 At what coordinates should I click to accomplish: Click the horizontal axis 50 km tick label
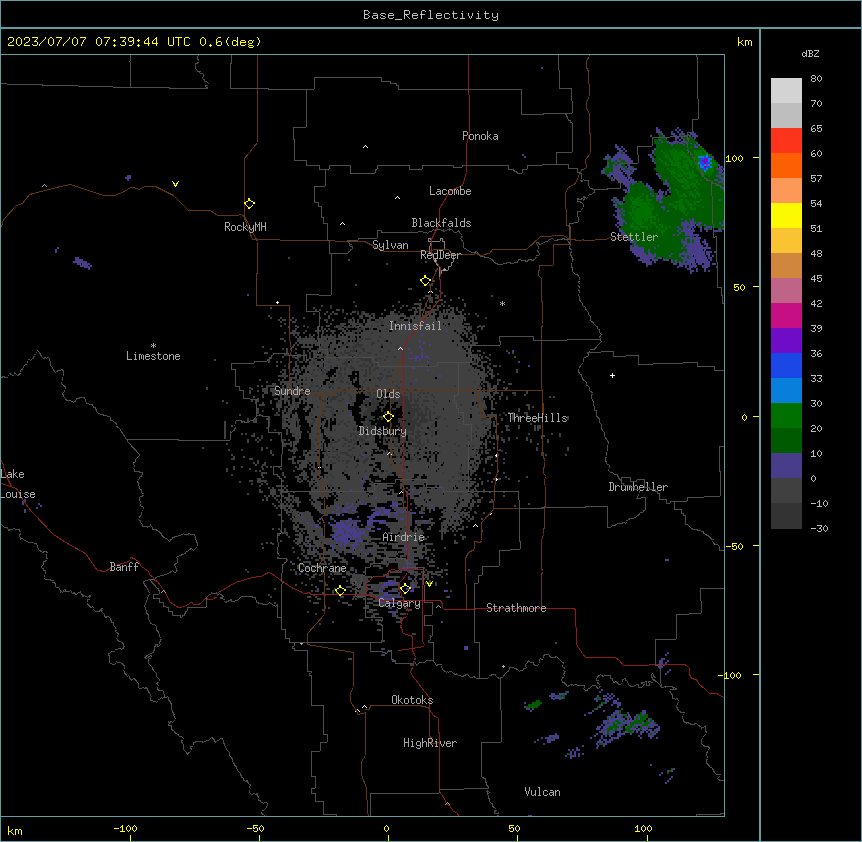point(514,828)
